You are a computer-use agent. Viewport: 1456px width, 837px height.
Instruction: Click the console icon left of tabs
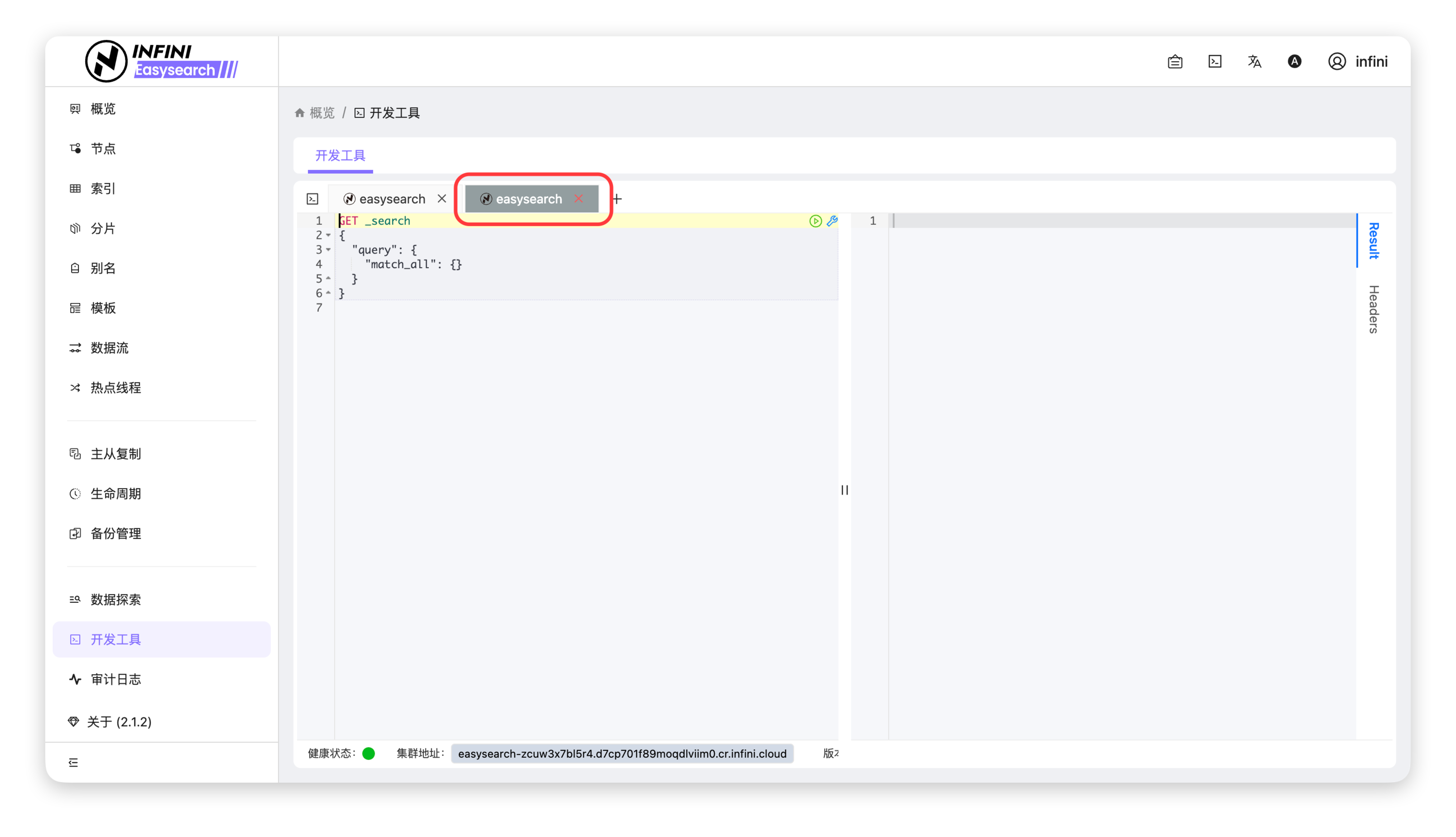point(312,199)
